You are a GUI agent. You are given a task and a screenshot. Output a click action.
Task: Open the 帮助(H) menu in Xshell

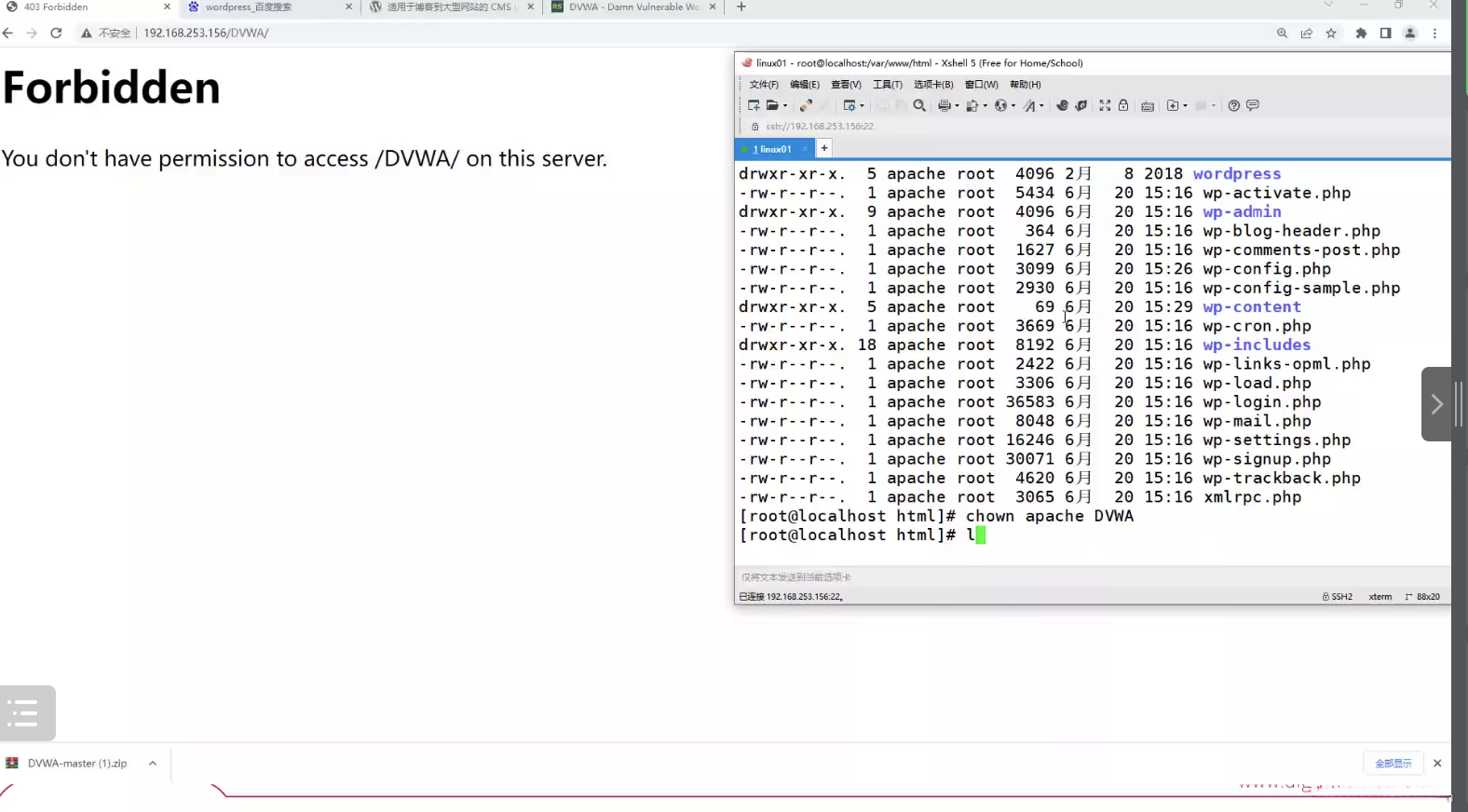[x=1025, y=85]
